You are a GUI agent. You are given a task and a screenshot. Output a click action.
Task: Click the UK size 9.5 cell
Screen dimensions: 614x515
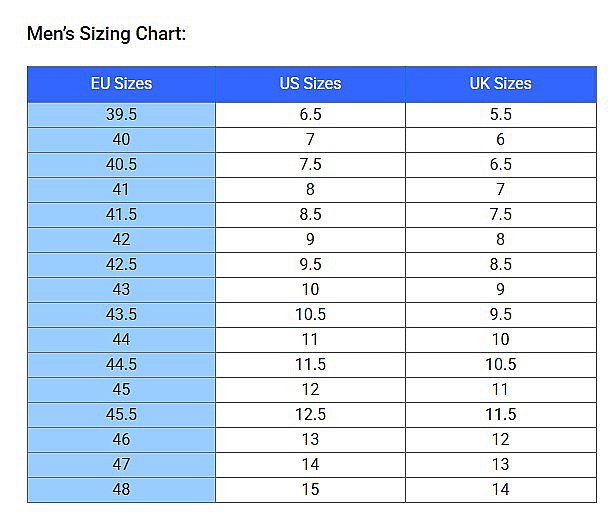coord(501,315)
